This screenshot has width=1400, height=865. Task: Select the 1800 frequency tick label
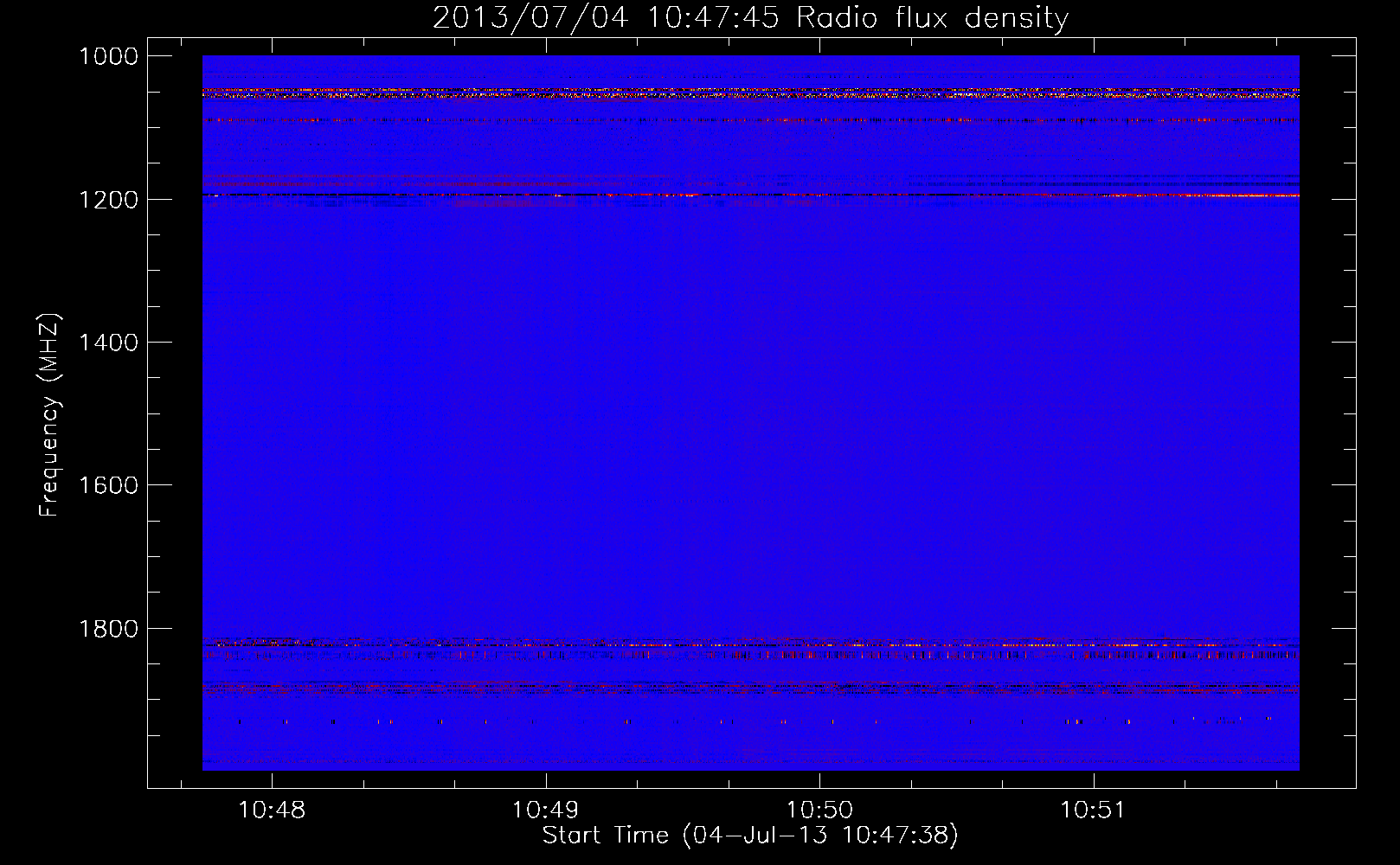click(x=108, y=629)
